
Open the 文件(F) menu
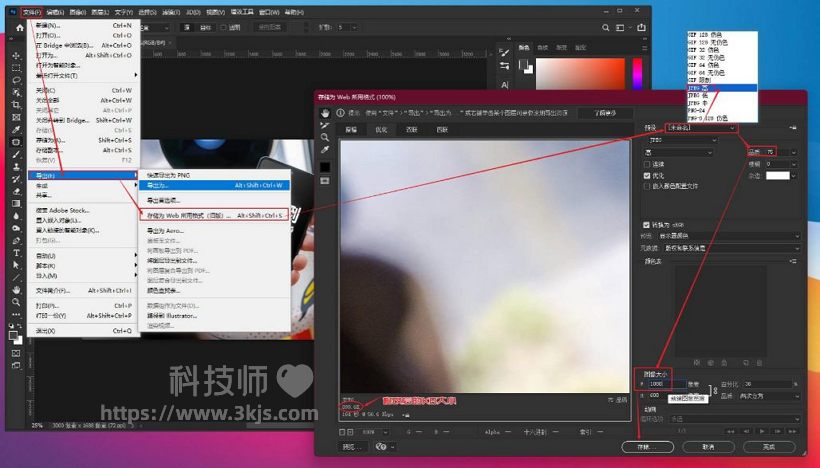31,12
